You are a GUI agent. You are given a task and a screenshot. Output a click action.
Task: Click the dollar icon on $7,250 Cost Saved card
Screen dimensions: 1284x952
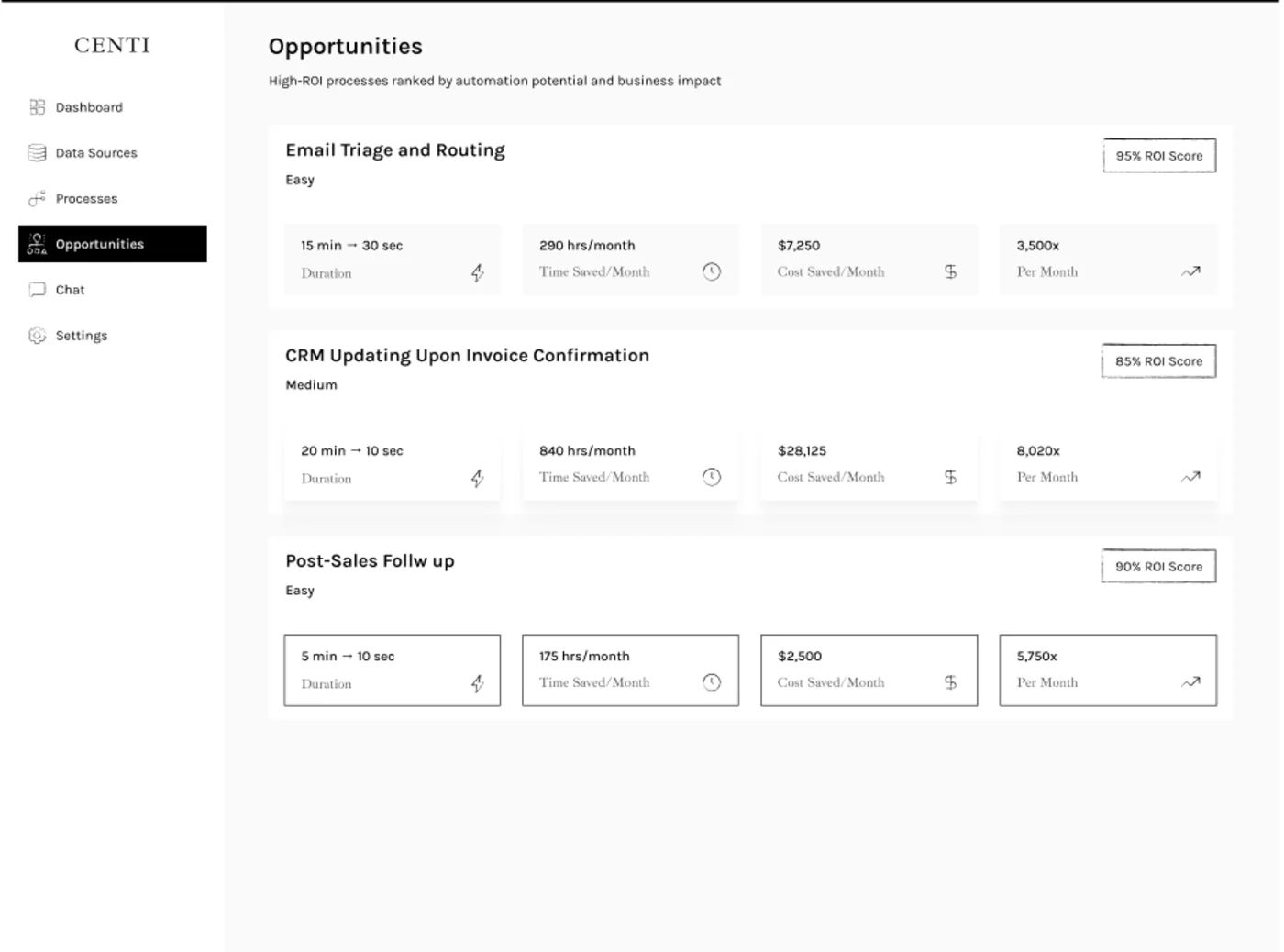click(951, 271)
